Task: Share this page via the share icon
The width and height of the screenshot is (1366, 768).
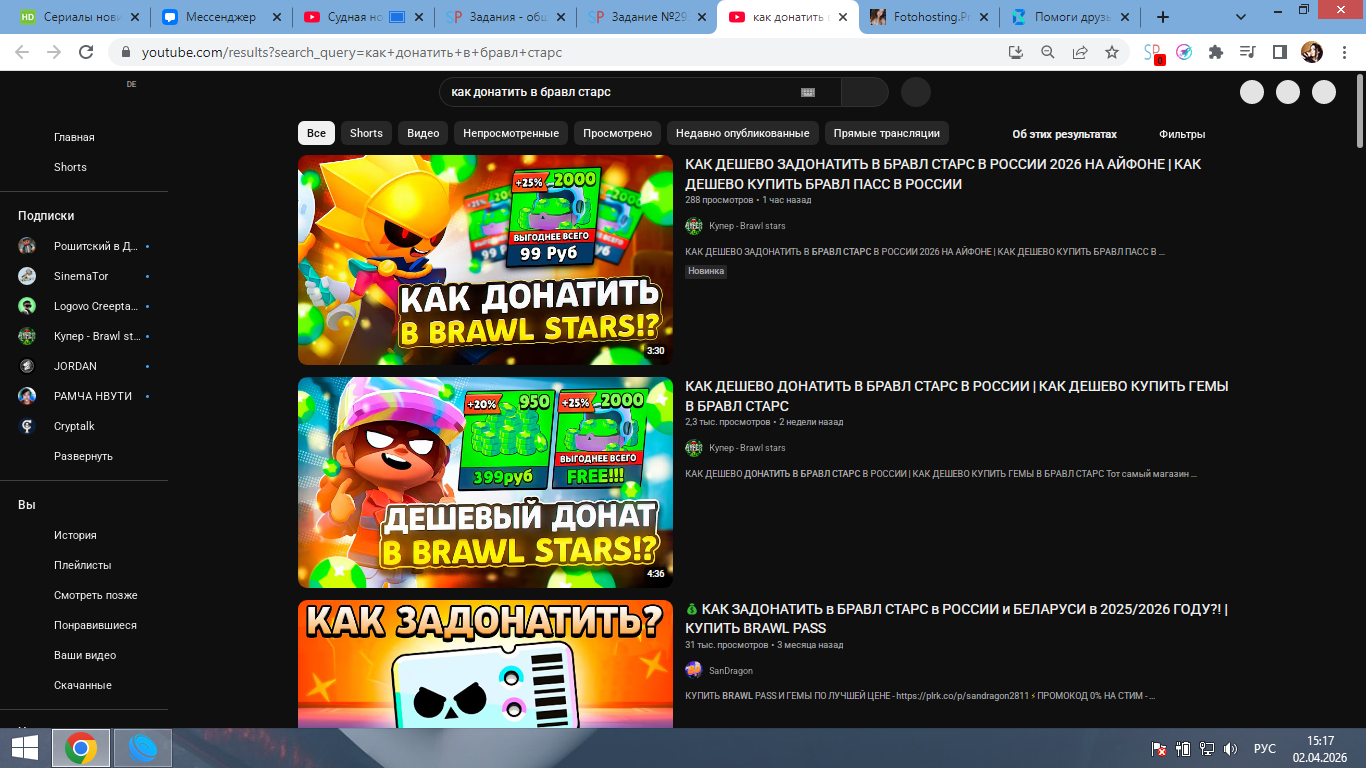Action: point(1080,52)
